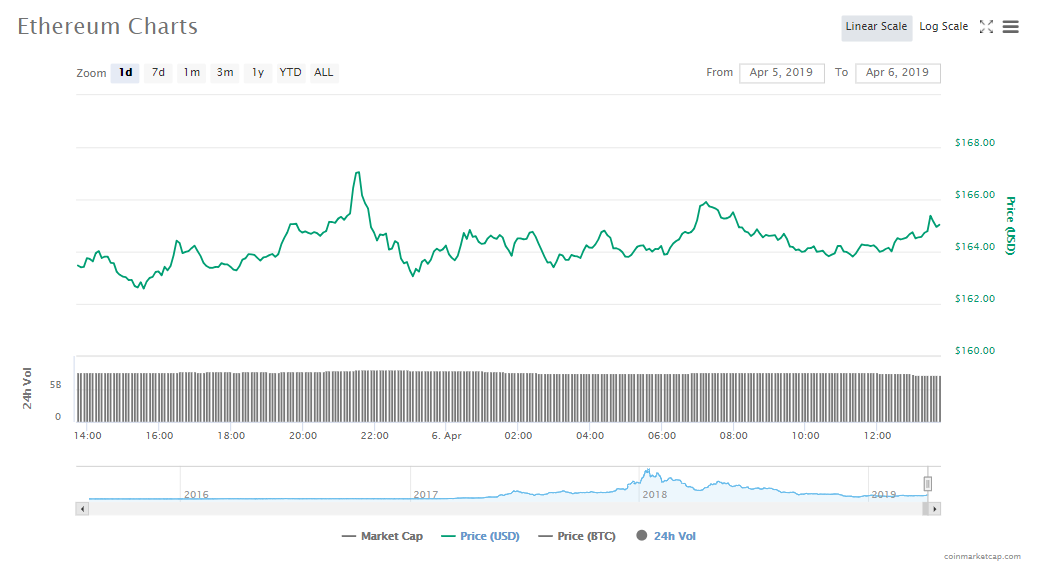Viewport: 1038px width, 569px height.
Task: Hide the Price (USD) series
Action: pos(479,536)
